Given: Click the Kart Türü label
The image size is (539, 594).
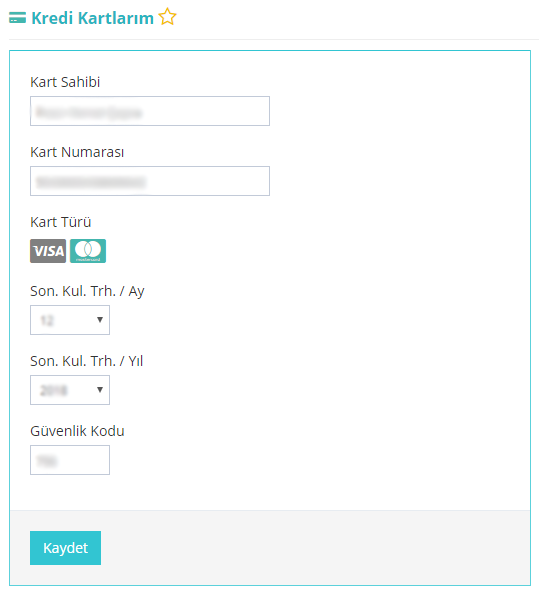Looking at the screenshot, I should (x=61, y=222).
